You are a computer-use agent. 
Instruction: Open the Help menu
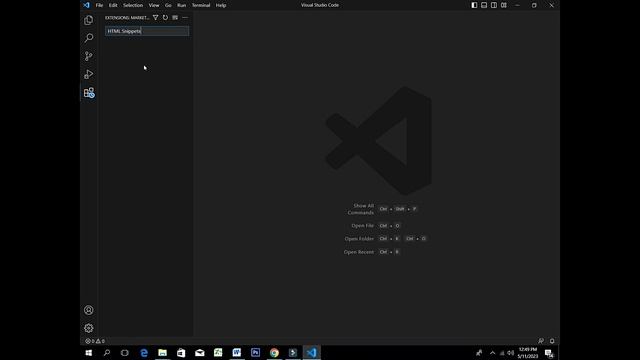point(221,5)
